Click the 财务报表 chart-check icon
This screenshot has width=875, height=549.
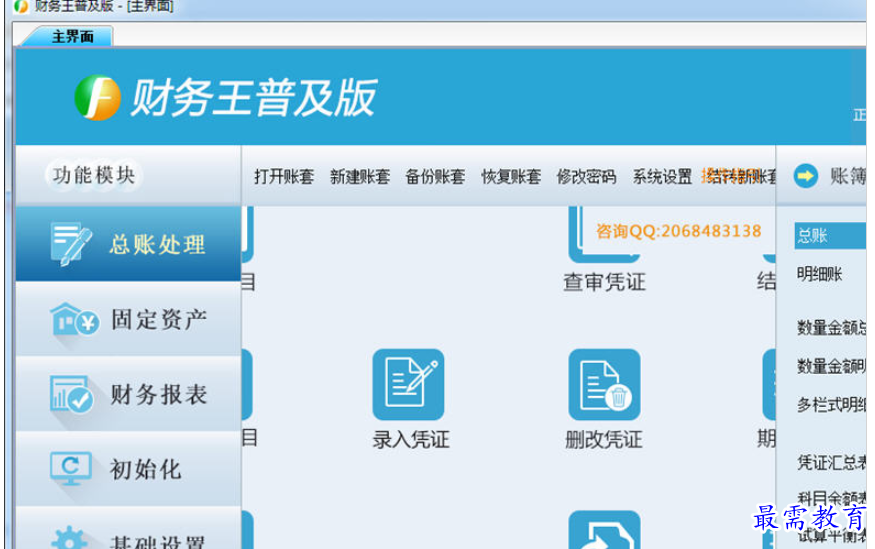[x=71, y=394]
